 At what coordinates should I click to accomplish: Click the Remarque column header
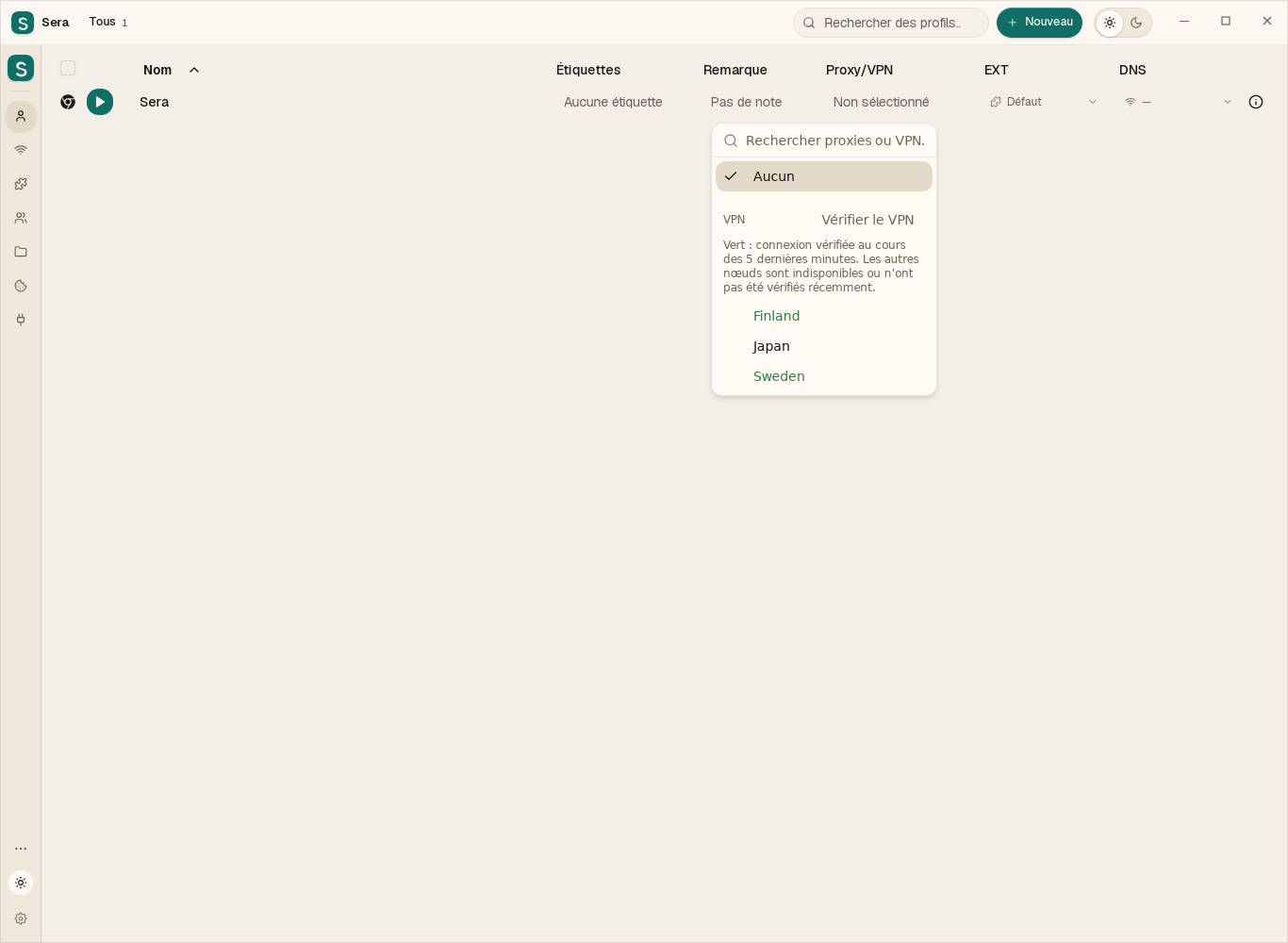coord(735,70)
